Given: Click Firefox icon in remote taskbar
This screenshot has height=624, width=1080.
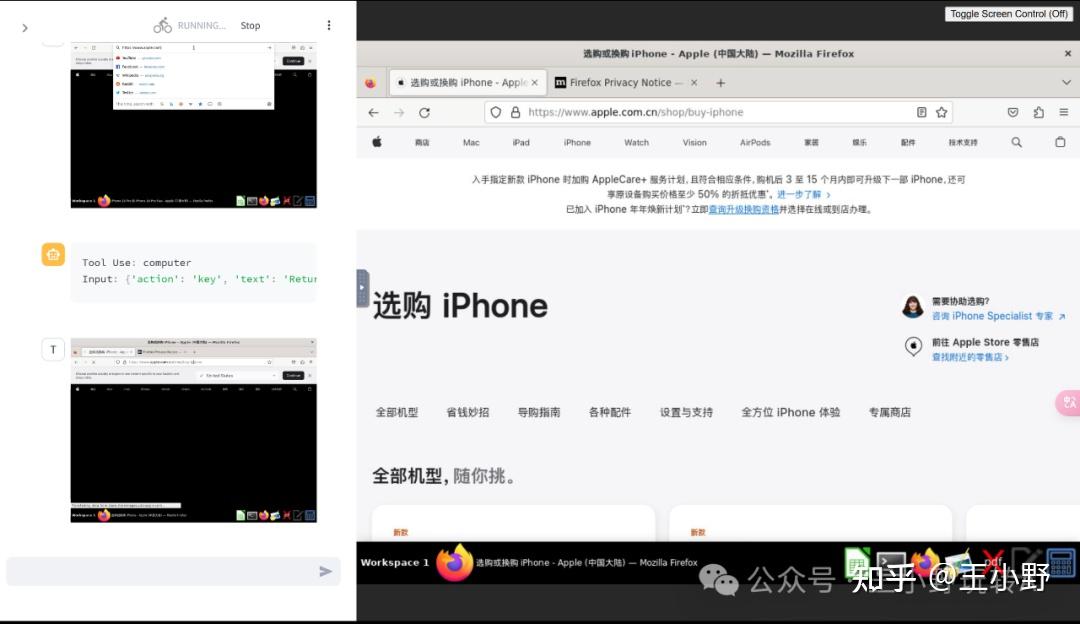Looking at the screenshot, I should click(x=455, y=562).
